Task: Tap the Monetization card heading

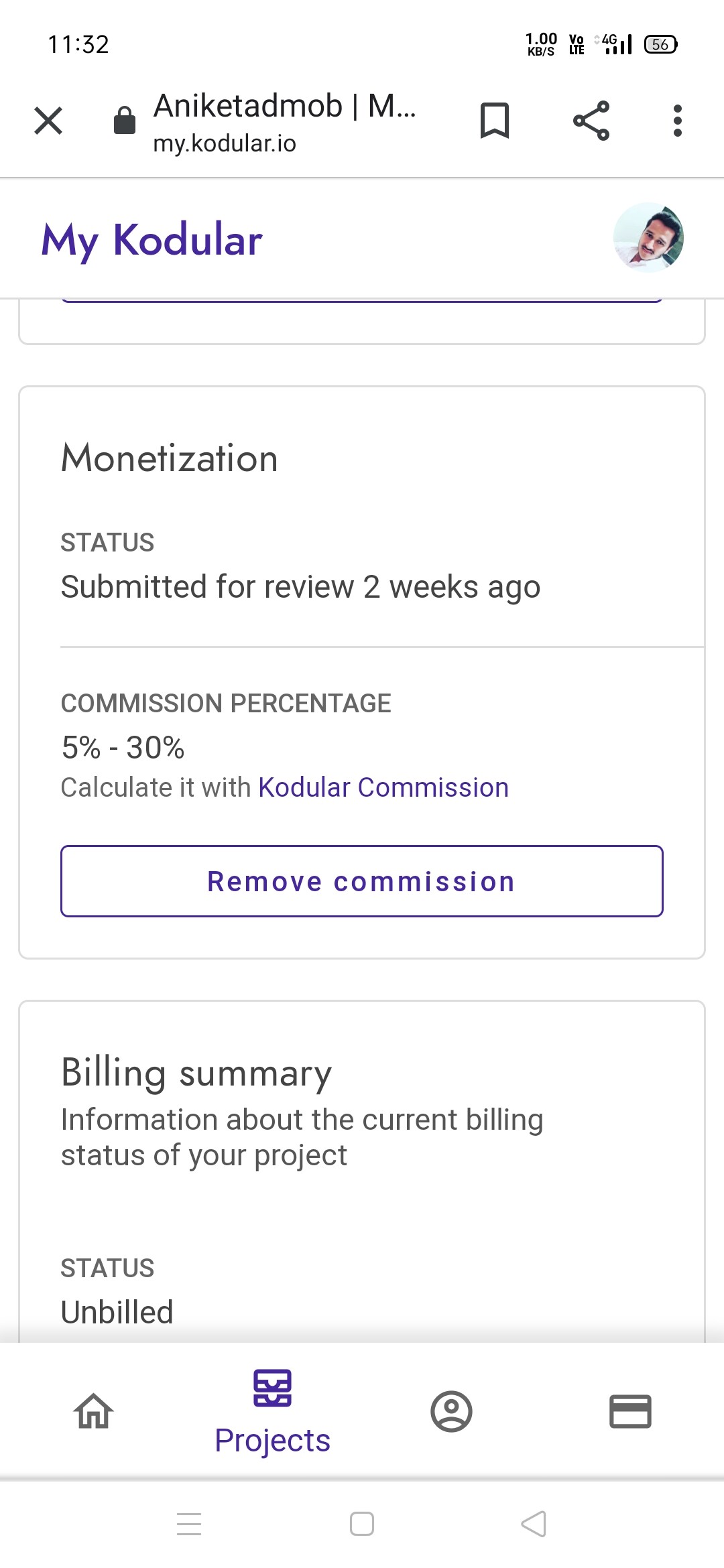Action: (169, 458)
